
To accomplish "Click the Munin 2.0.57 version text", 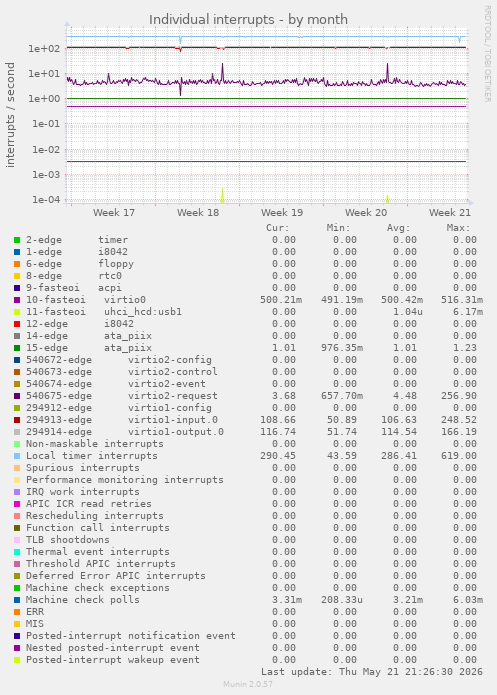I will coord(248,684).
